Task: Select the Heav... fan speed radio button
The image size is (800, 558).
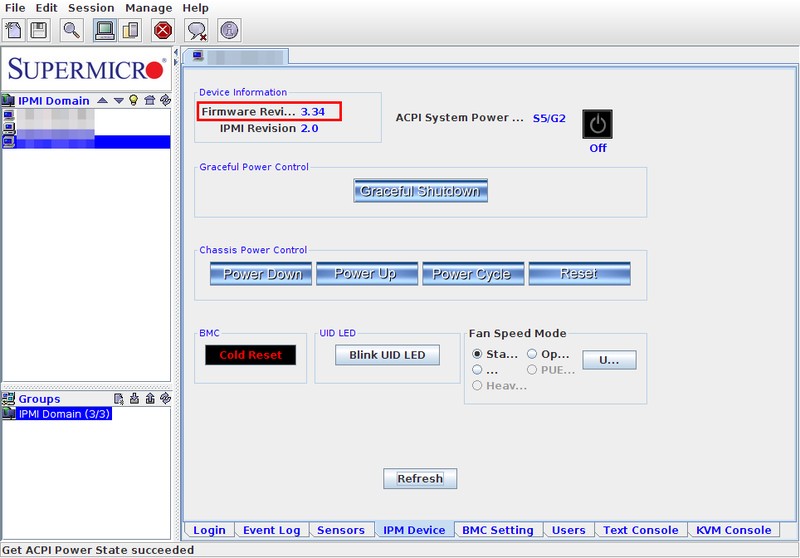Action: pyautogui.click(x=477, y=386)
